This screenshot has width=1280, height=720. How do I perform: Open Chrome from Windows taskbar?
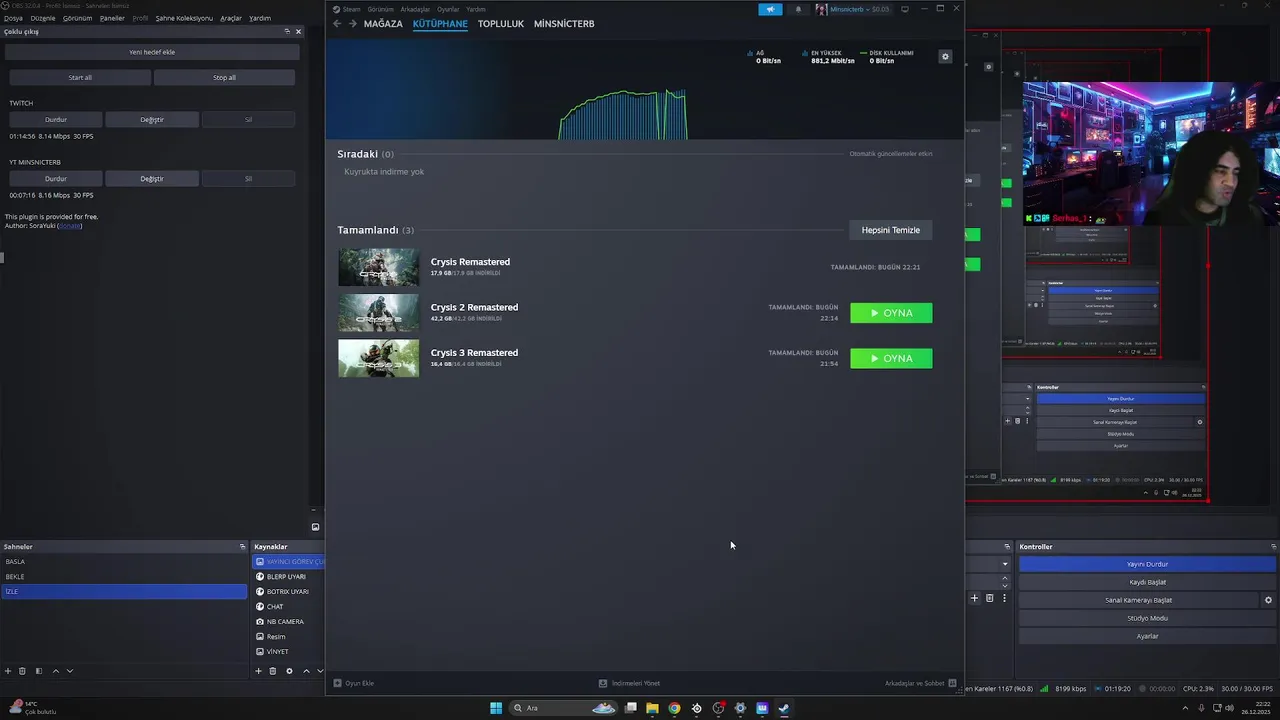tap(674, 708)
